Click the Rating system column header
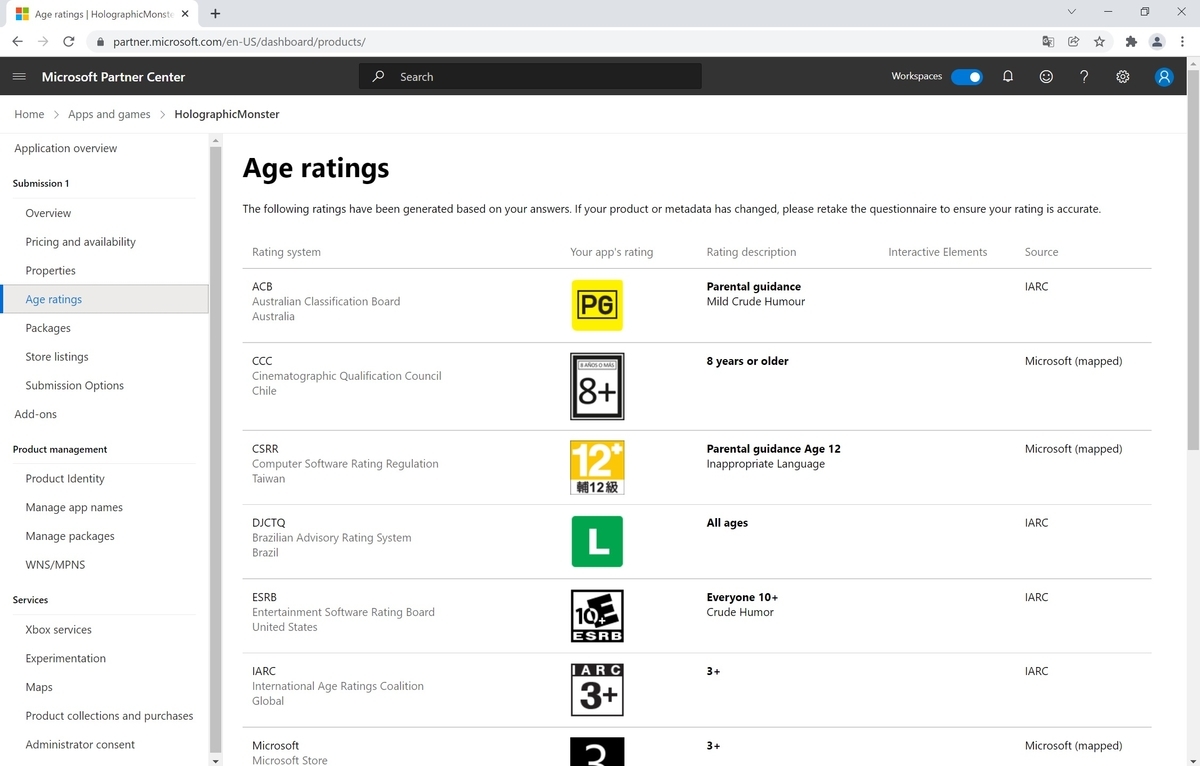 pos(286,252)
